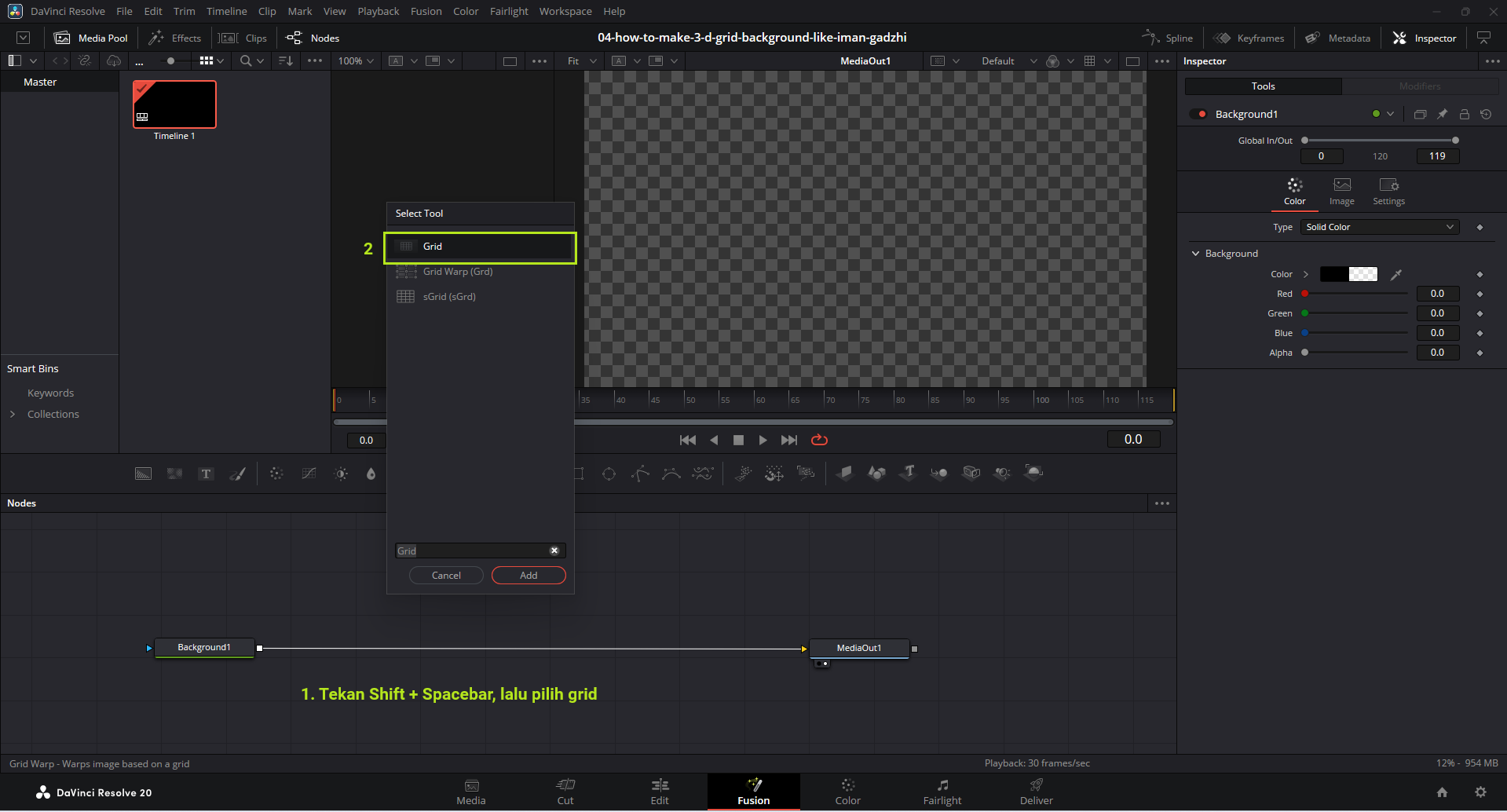Collapse the Background section in the Inspector
Image resolution: width=1507 pixels, height=812 pixels.
tap(1196, 254)
